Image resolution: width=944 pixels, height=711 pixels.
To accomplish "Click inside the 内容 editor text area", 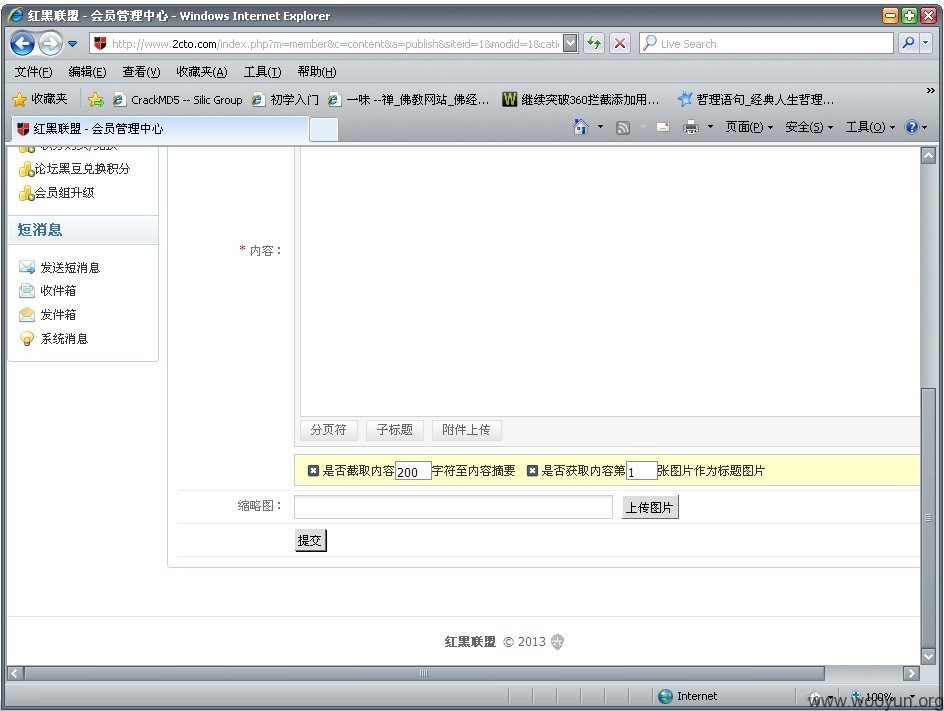I will point(610,281).
